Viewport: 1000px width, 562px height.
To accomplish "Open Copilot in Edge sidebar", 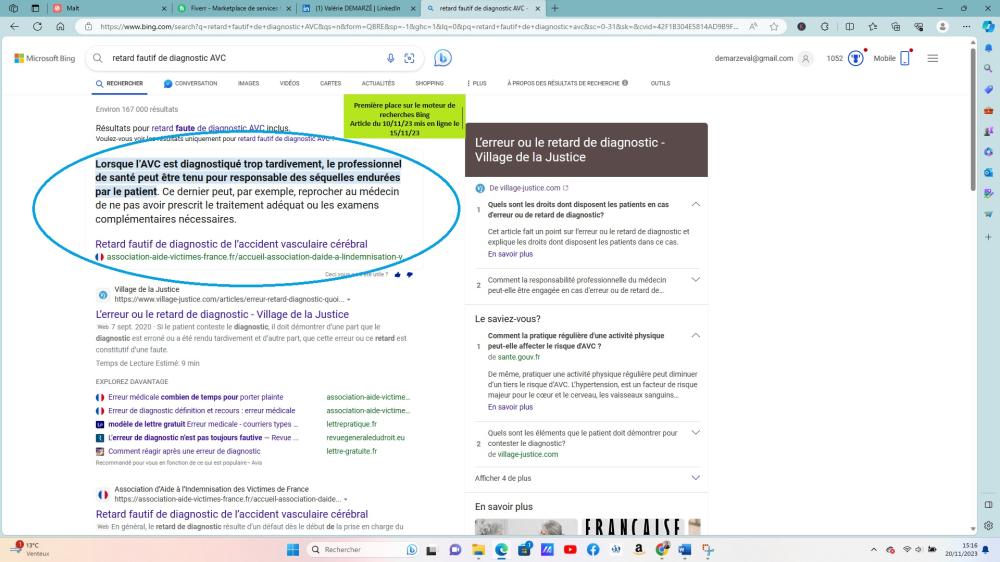I will (988, 27).
